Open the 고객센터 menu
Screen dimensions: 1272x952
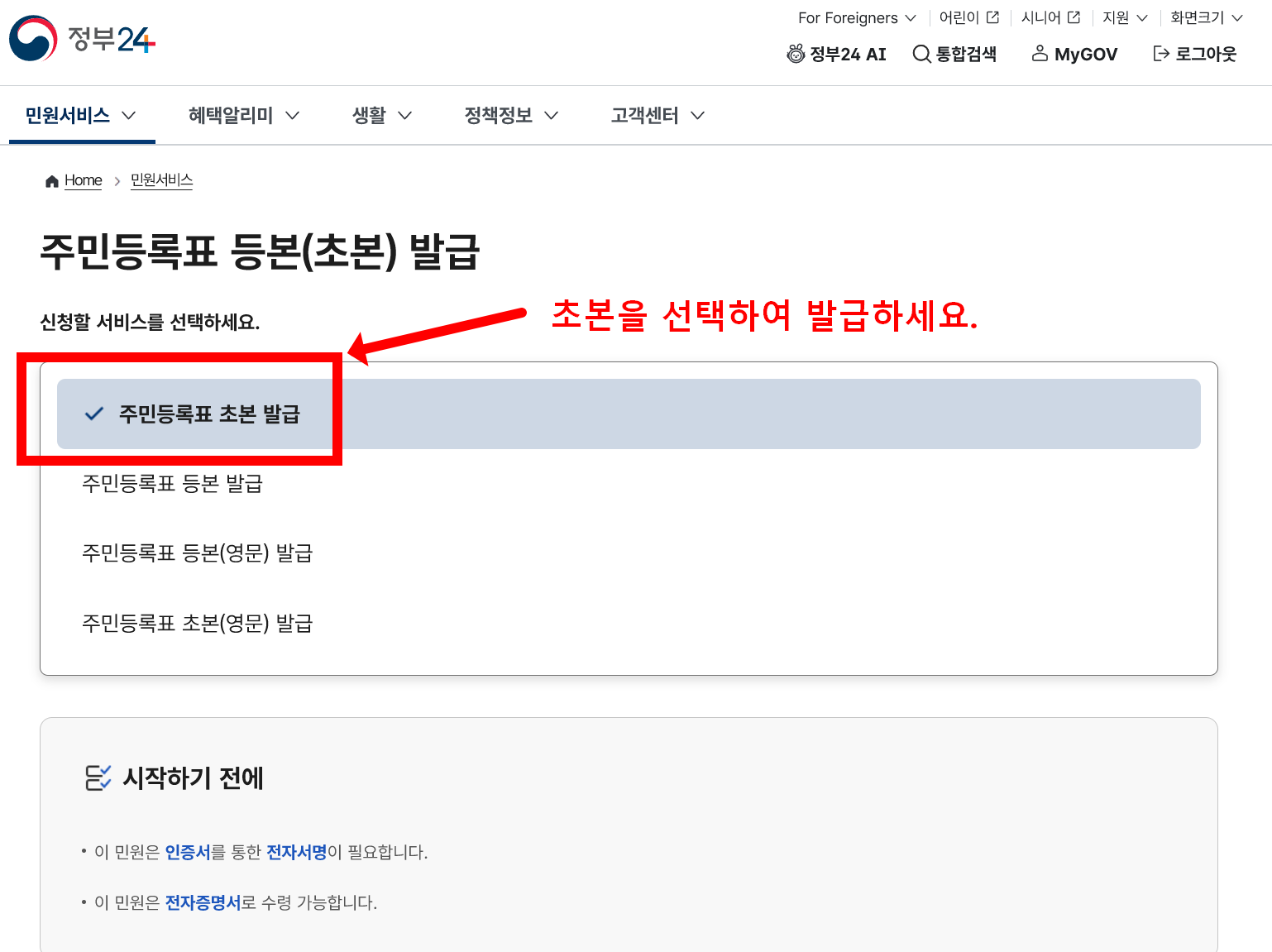coord(644,116)
